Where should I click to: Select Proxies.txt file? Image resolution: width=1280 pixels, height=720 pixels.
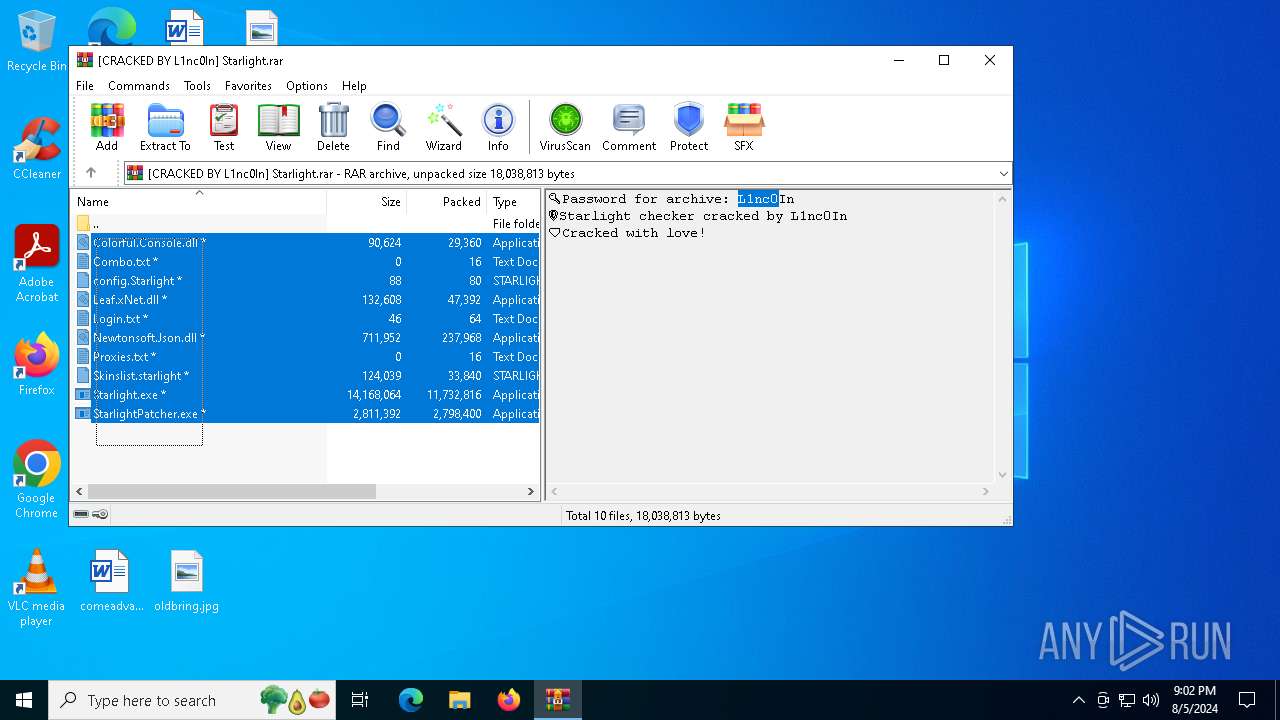(305, 357)
